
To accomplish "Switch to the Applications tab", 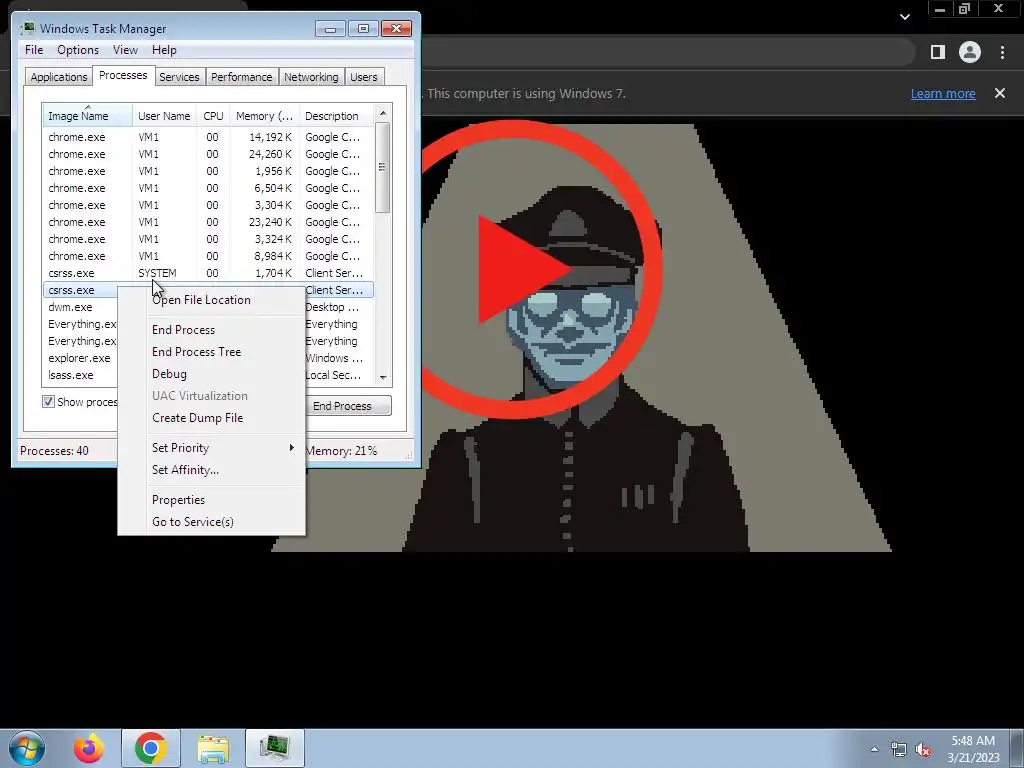I will click(x=59, y=77).
